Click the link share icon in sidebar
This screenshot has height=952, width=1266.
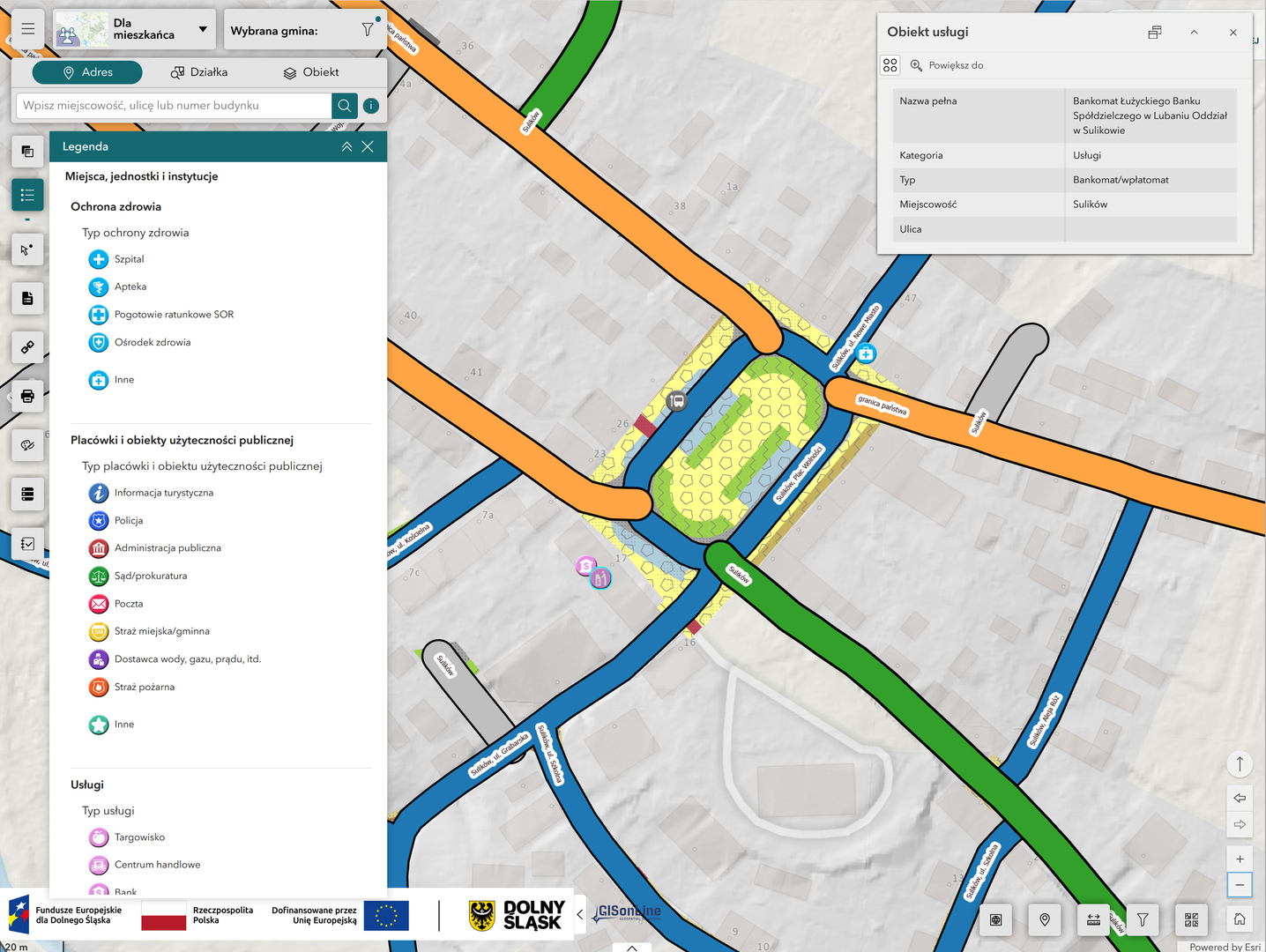[x=27, y=347]
